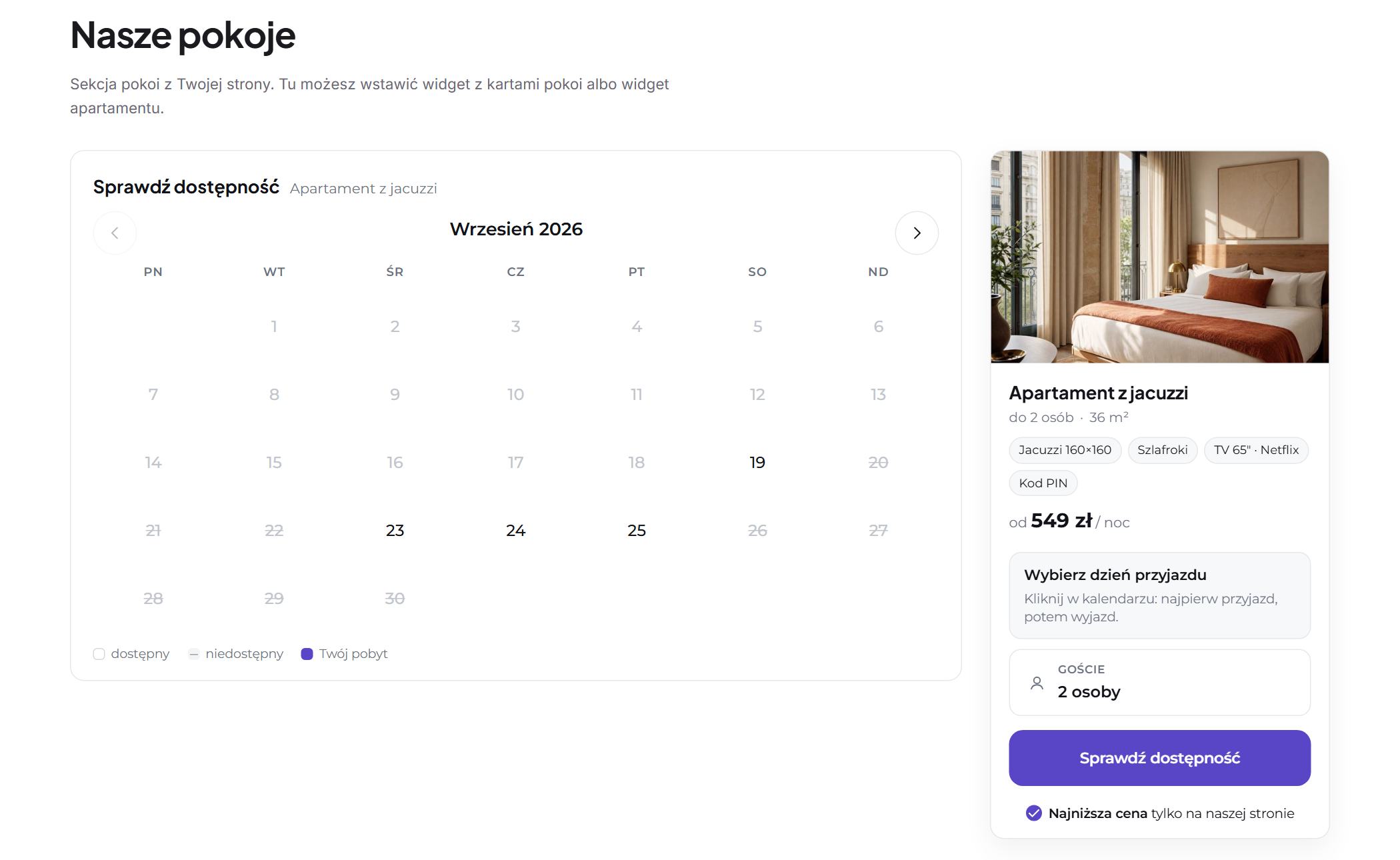Select September 23 in the calendar
The image size is (1400, 860).
(x=395, y=530)
